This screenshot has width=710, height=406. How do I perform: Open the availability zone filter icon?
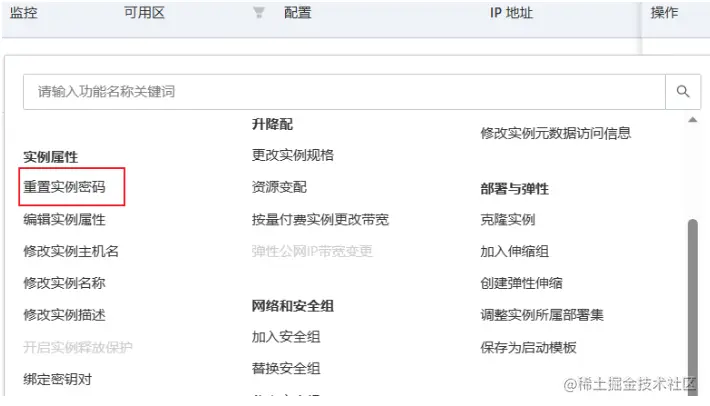pyautogui.click(x=259, y=13)
